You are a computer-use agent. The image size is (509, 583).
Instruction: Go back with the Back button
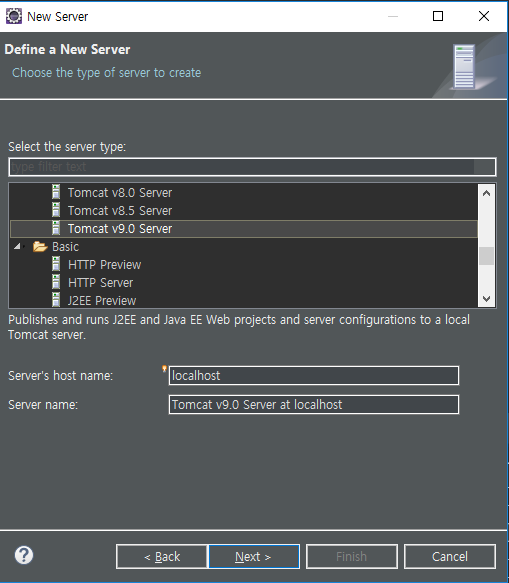pos(162,557)
